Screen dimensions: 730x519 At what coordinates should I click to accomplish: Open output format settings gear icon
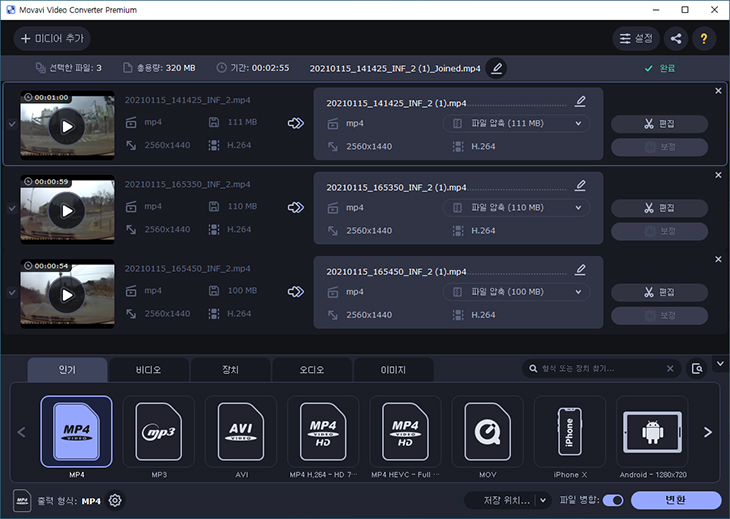(x=115, y=500)
